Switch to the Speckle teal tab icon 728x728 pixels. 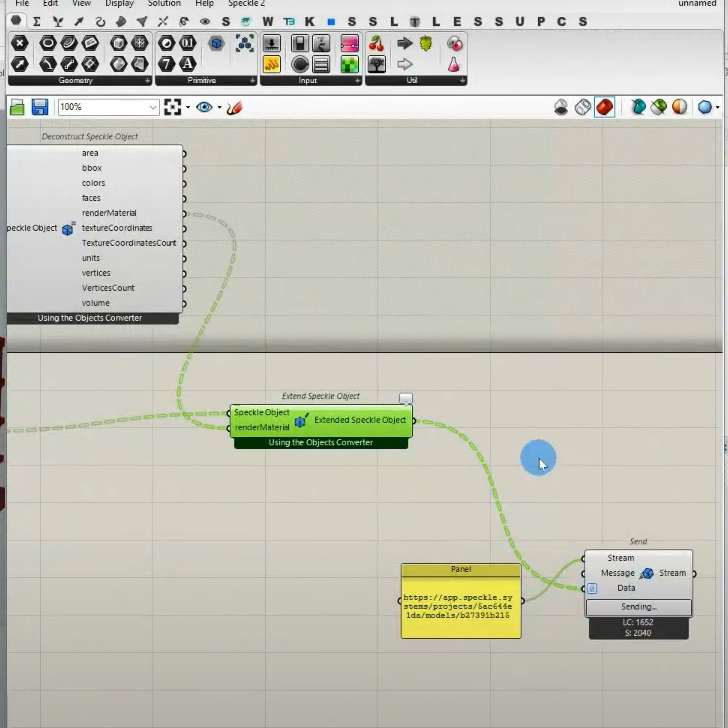click(246, 21)
